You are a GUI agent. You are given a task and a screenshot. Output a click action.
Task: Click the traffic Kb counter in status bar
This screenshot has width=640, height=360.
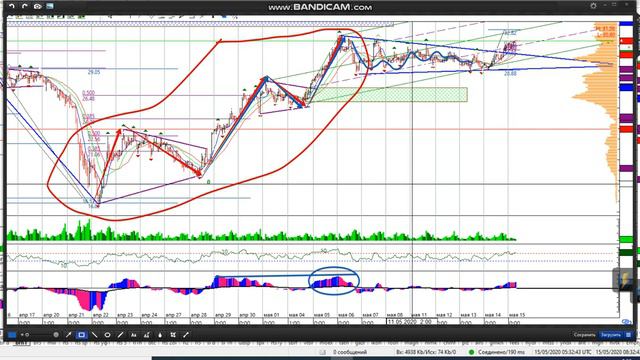(x=426, y=352)
